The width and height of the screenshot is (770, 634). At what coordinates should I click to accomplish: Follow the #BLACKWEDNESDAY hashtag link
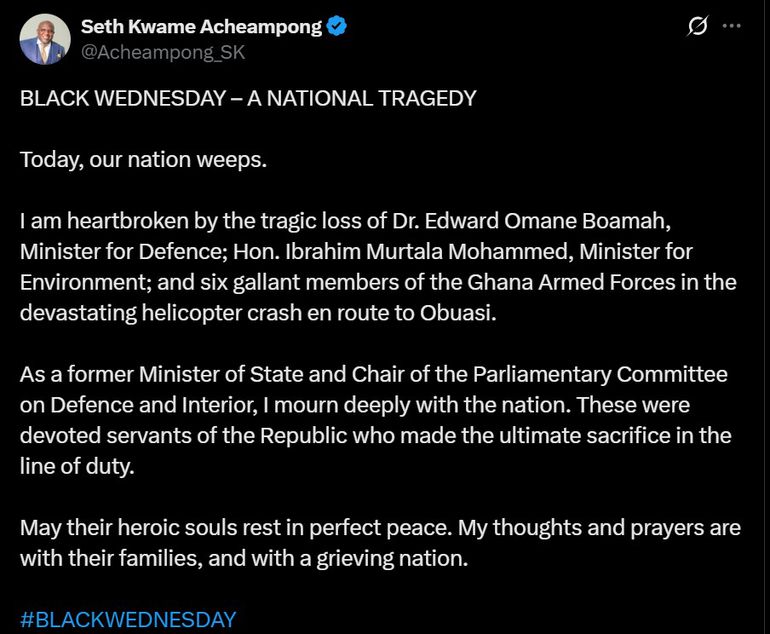128,620
